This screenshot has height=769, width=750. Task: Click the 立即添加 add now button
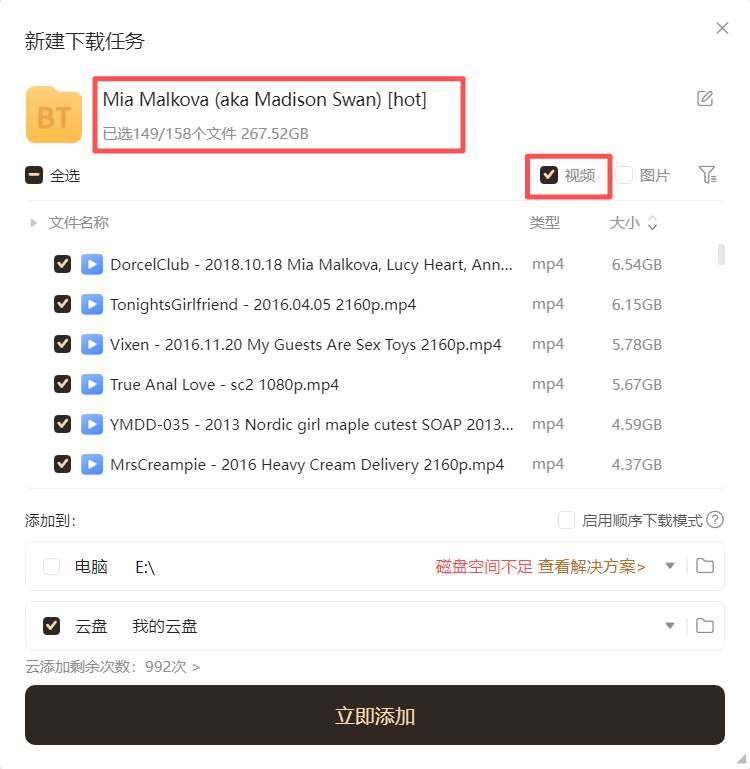[x=375, y=715]
